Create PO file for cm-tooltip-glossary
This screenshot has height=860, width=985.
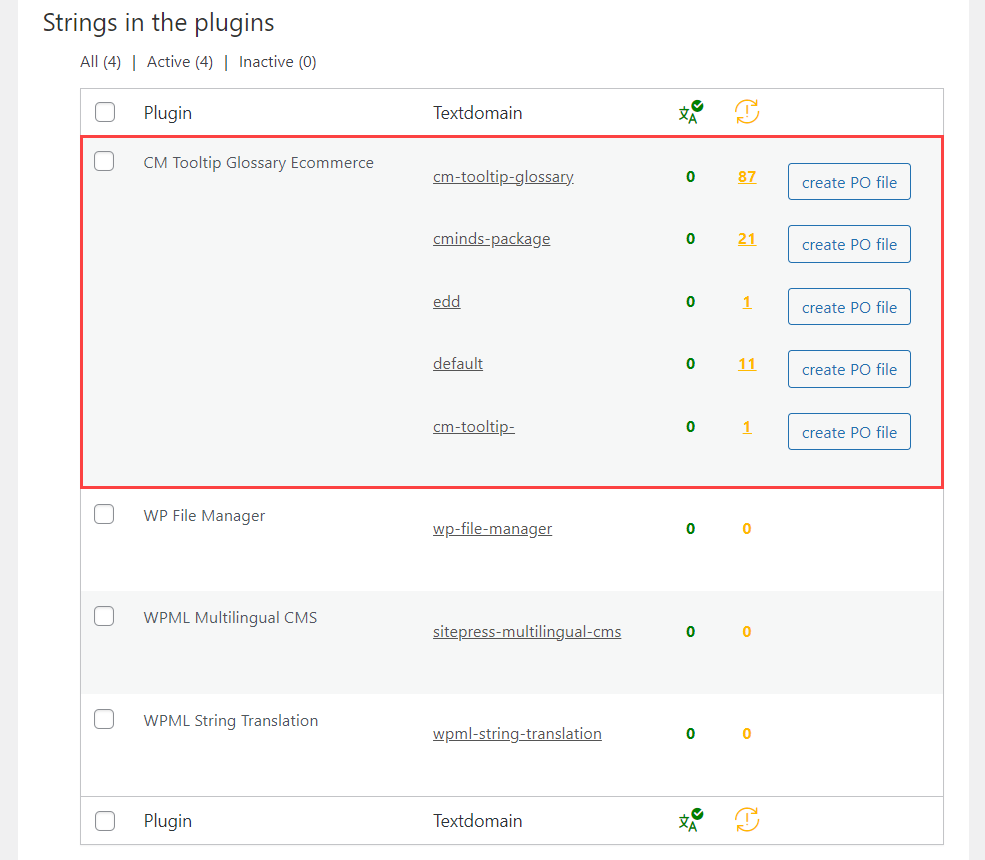849,182
